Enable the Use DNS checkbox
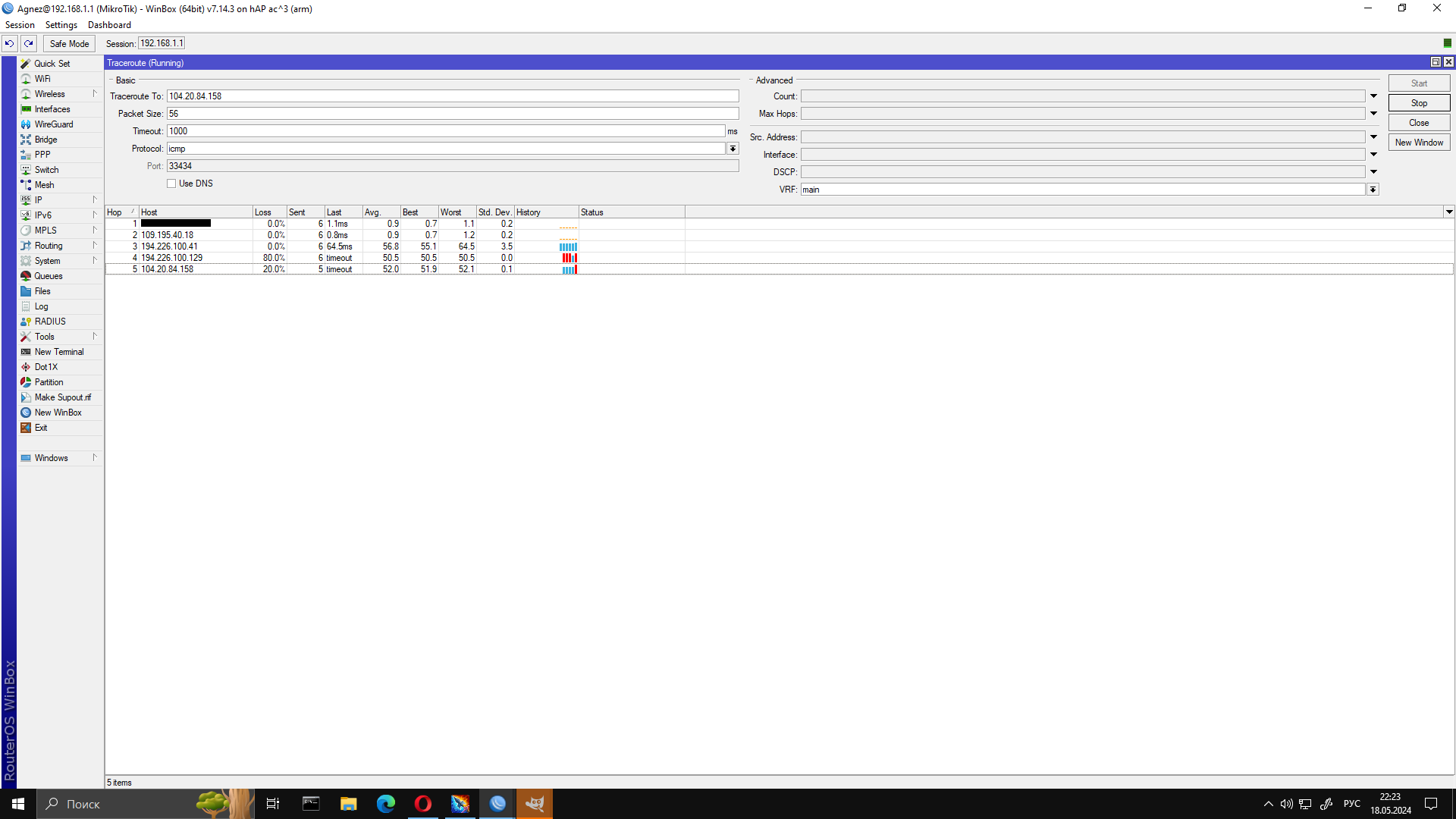1456x819 pixels. [171, 184]
